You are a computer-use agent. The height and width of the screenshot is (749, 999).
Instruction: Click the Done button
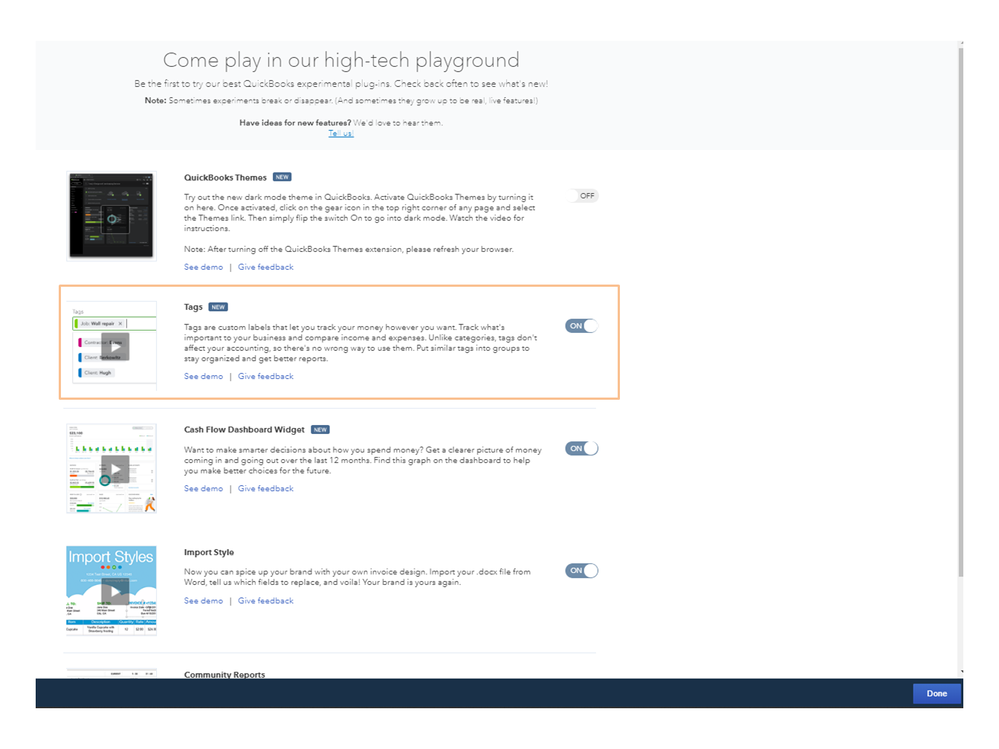click(937, 694)
